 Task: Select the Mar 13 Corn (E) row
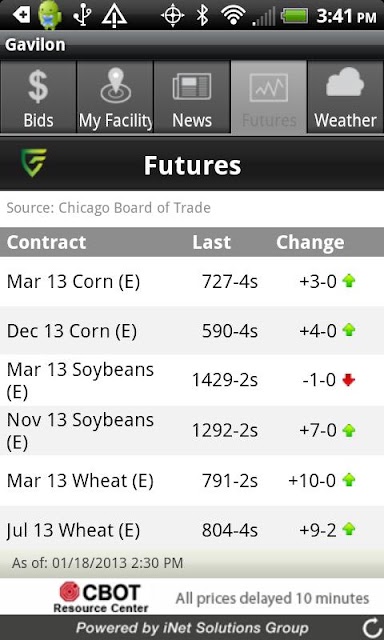[x=192, y=282]
